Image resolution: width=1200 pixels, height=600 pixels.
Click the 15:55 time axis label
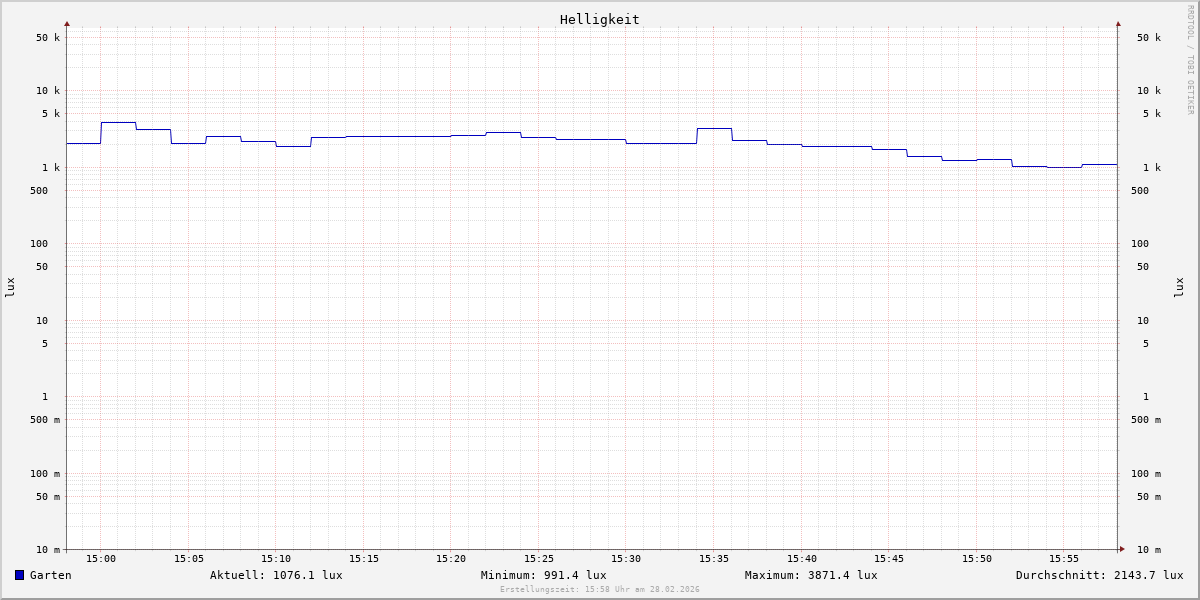[1064, 559]
